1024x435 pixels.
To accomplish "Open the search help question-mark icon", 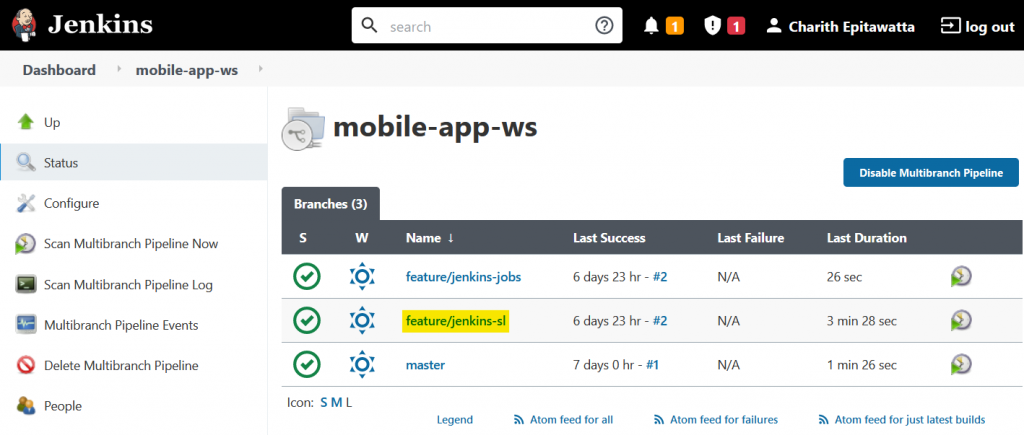I will (604, 25).
